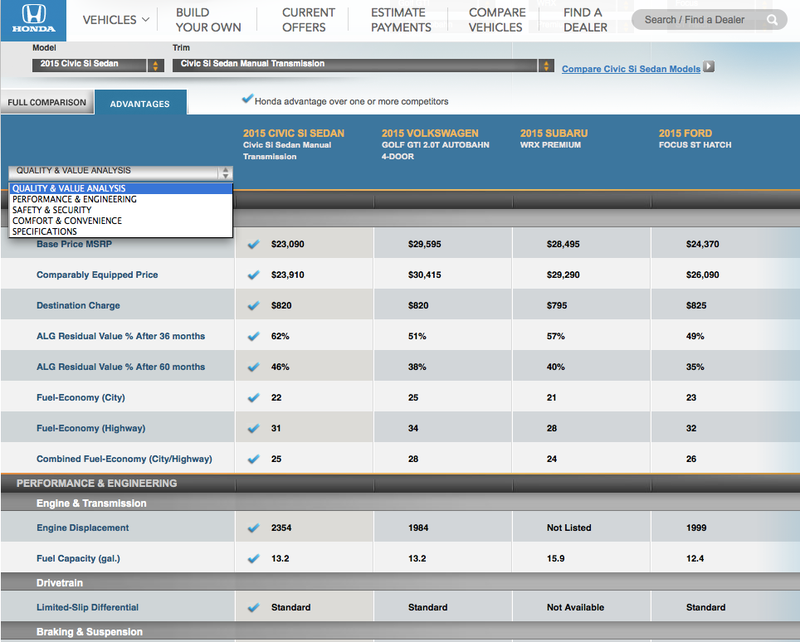Click the Not Available Subaru differential cell
The image size is (800, 642).
point(576,607)
